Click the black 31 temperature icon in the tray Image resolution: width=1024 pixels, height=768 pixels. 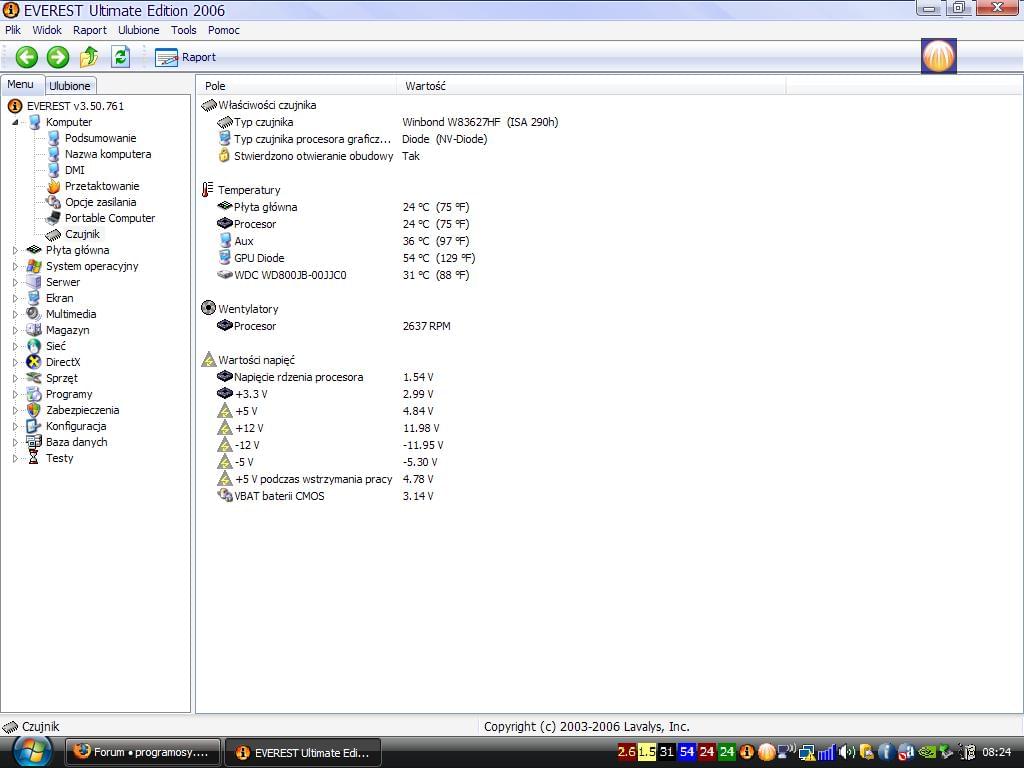[x=667, y=752]
